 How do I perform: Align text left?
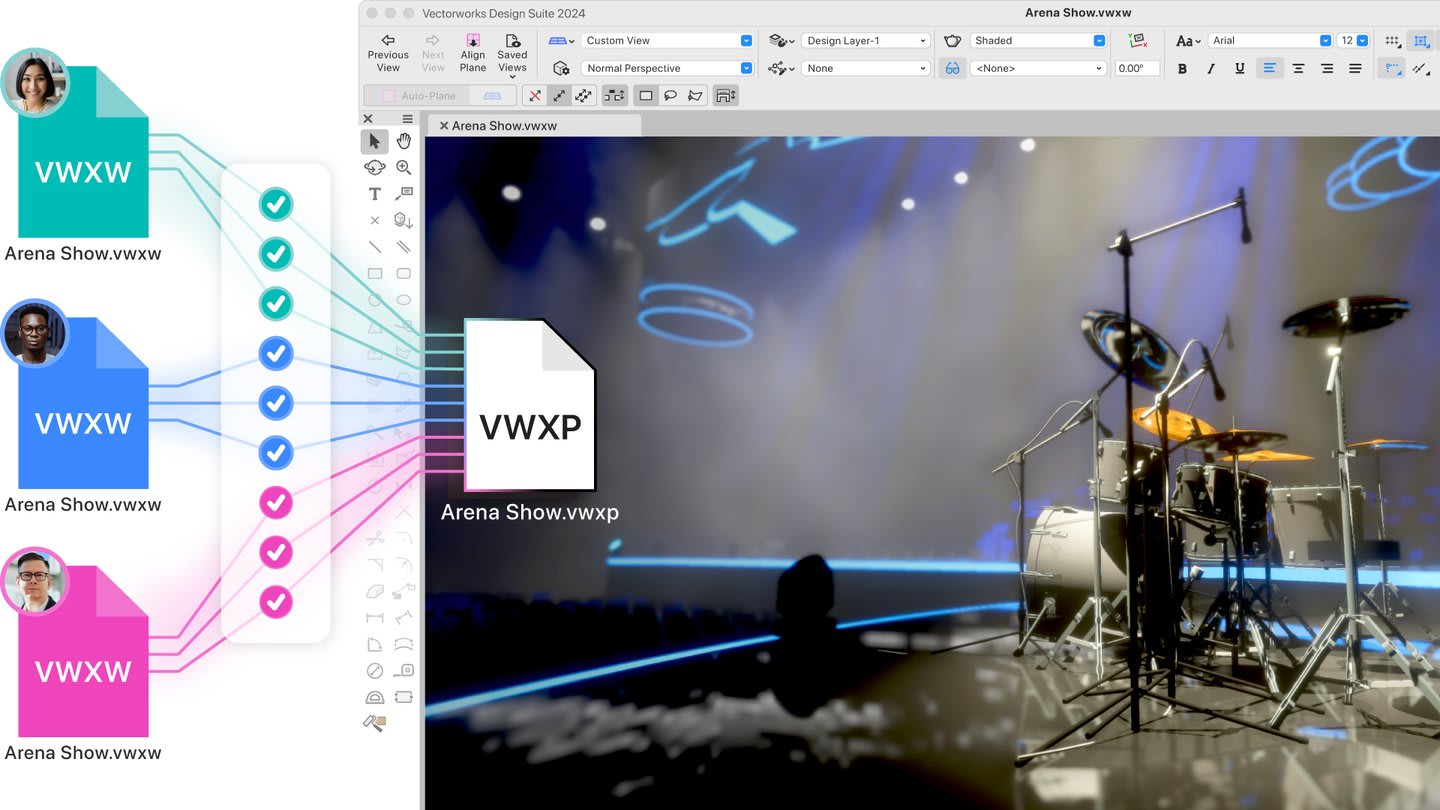(x=1269, y=68)
